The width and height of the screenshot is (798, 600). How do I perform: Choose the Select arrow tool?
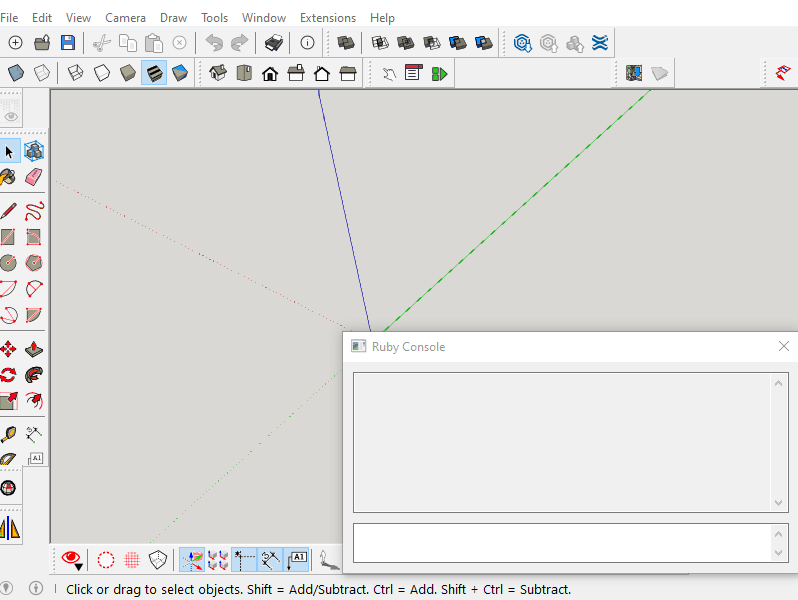[9, 152]
